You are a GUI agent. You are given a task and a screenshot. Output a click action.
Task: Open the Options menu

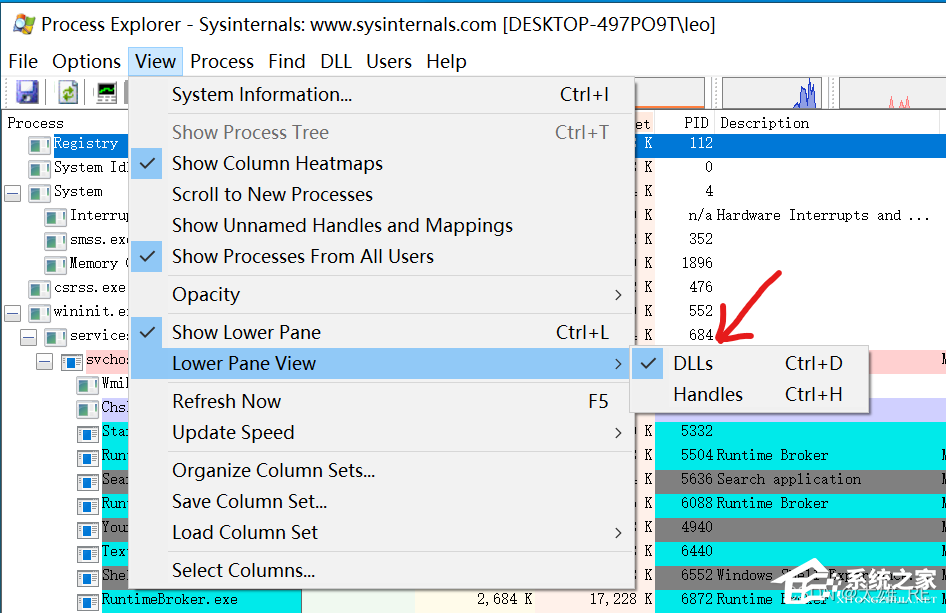click(86, 62)
